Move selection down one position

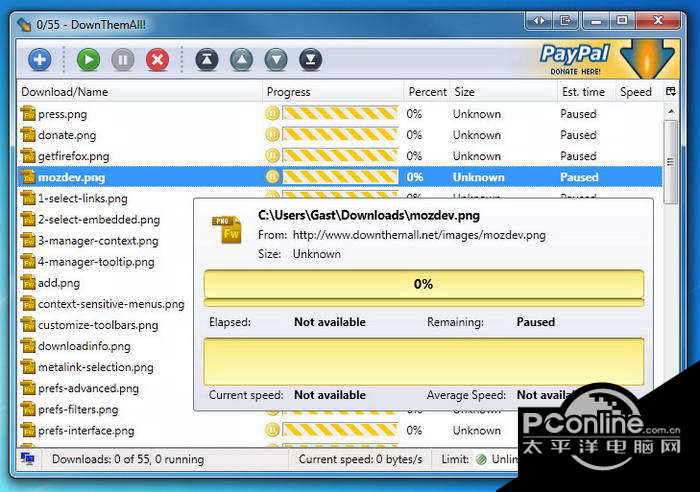point(276,60)
